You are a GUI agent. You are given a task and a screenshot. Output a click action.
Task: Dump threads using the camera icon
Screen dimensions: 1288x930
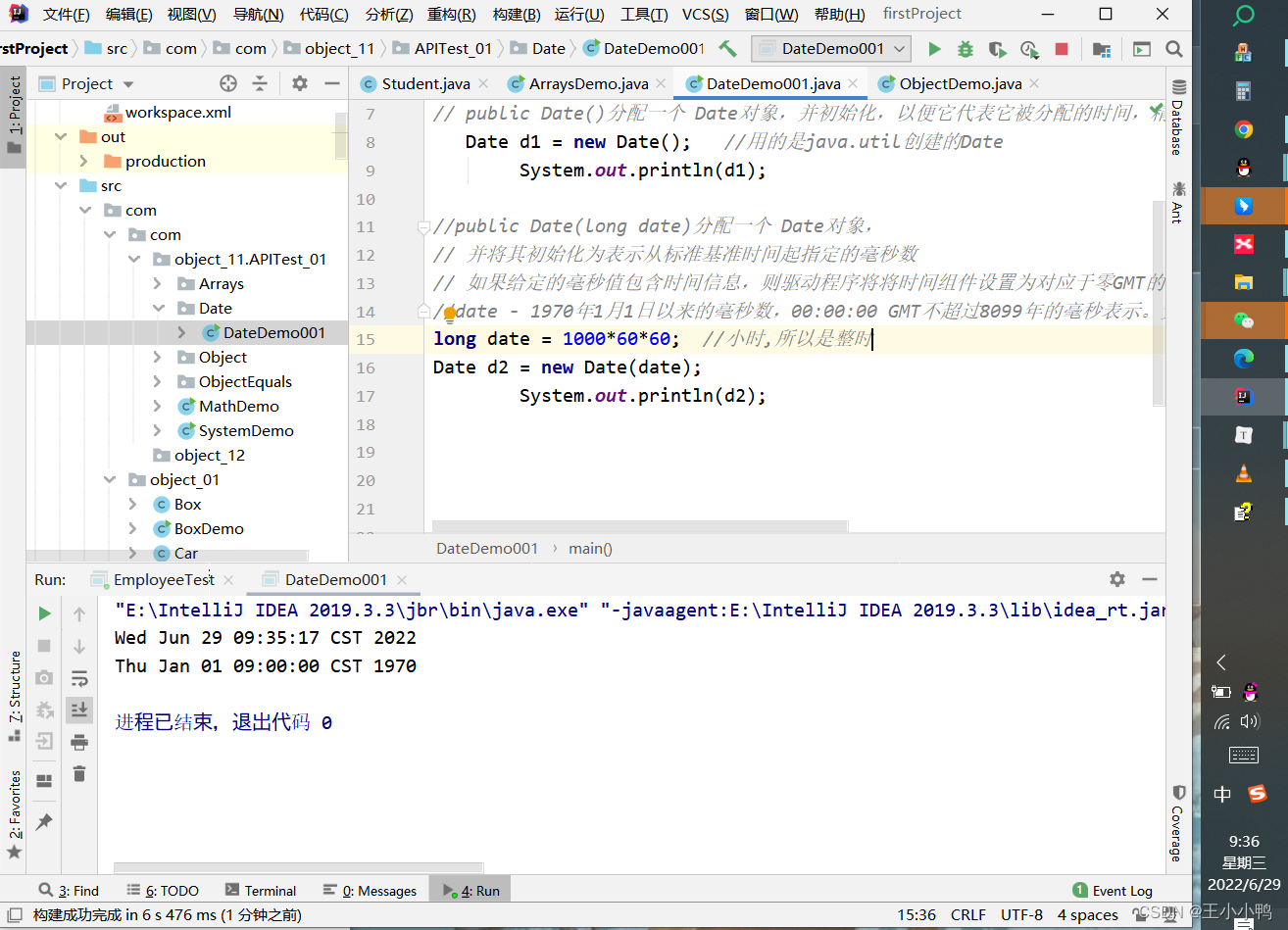44,677
